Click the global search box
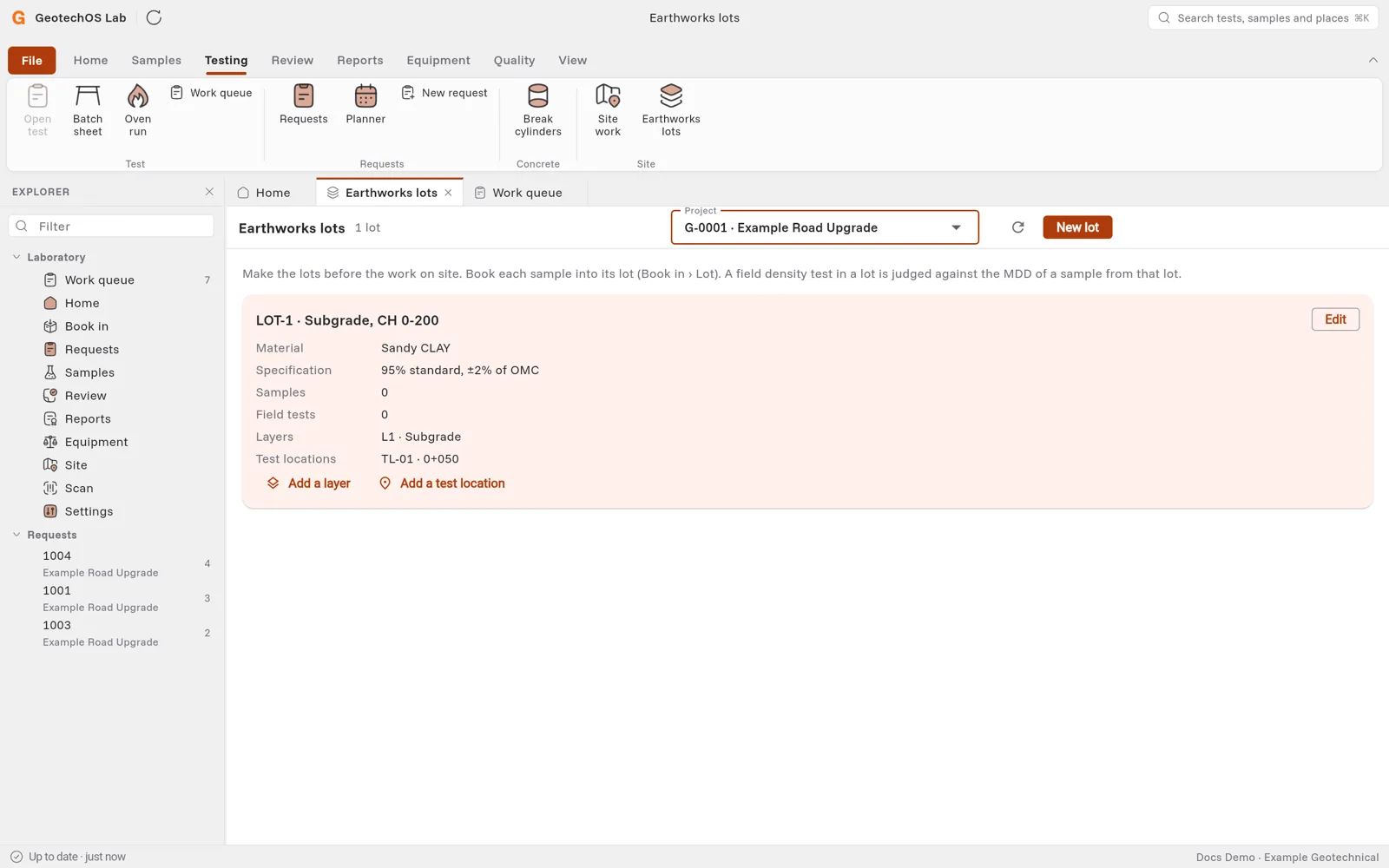 point(1263,18)
